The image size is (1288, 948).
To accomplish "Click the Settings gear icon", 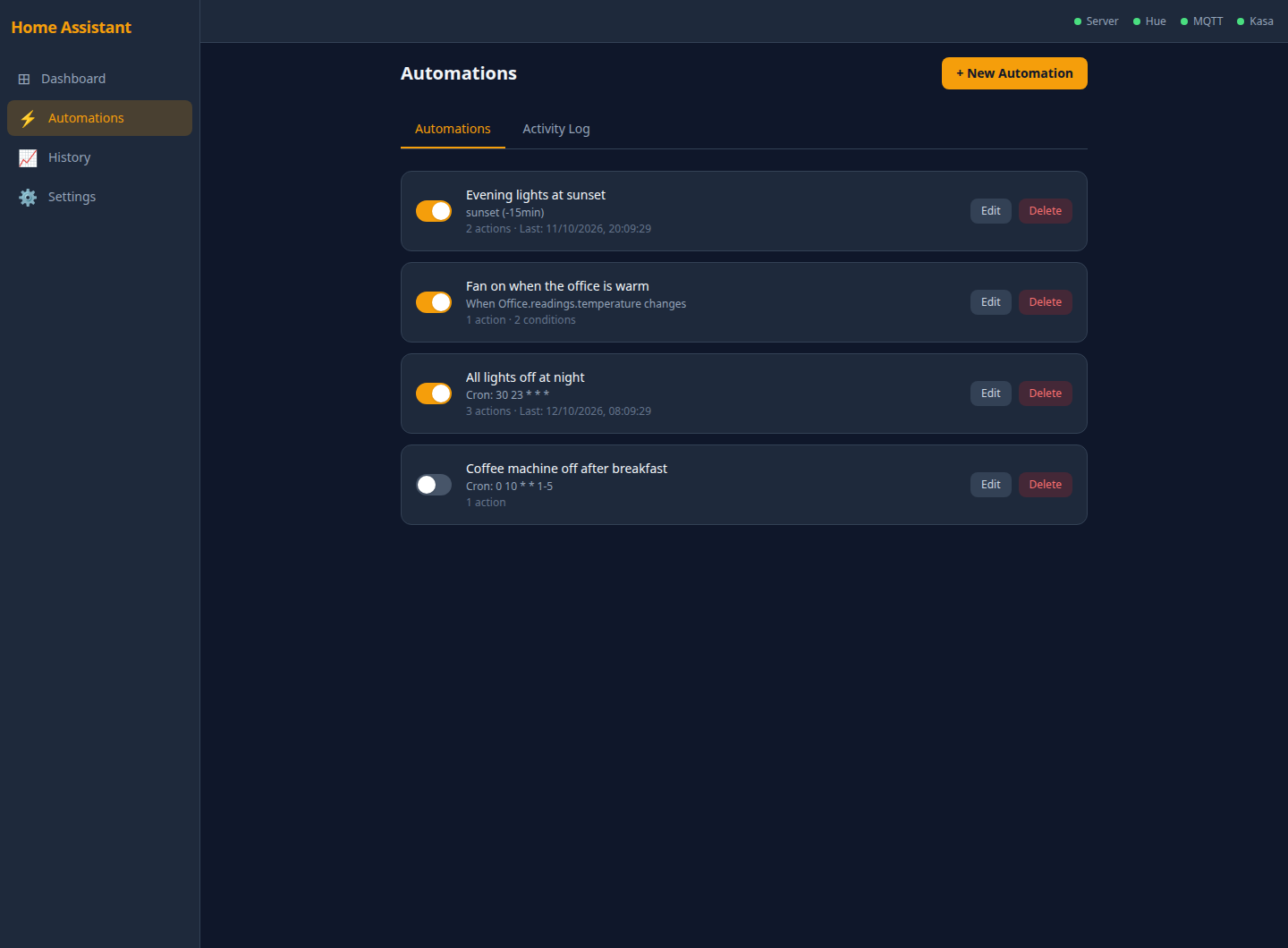I will [x=28, y=197].
